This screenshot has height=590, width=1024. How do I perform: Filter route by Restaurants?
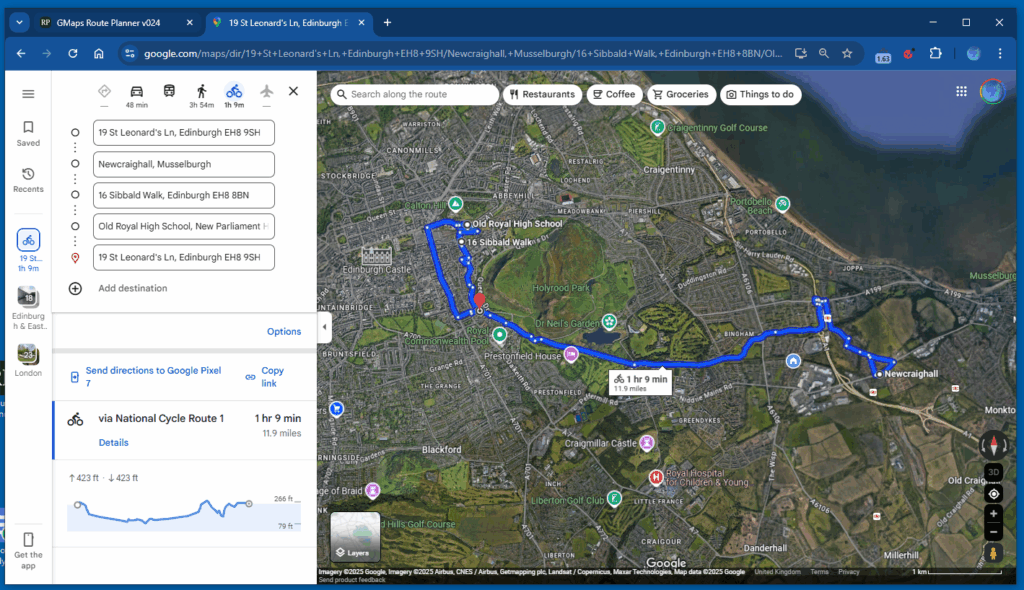pyautogui.click(x=542, y=94)
